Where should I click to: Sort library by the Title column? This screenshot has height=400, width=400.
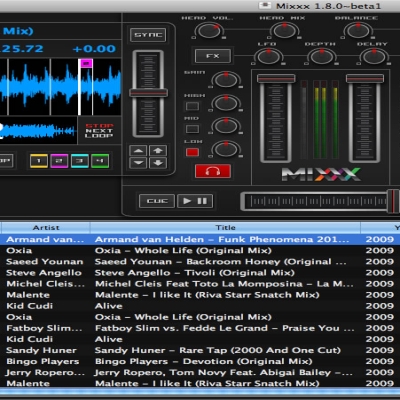pyautogui.click(x=225, y=228)
